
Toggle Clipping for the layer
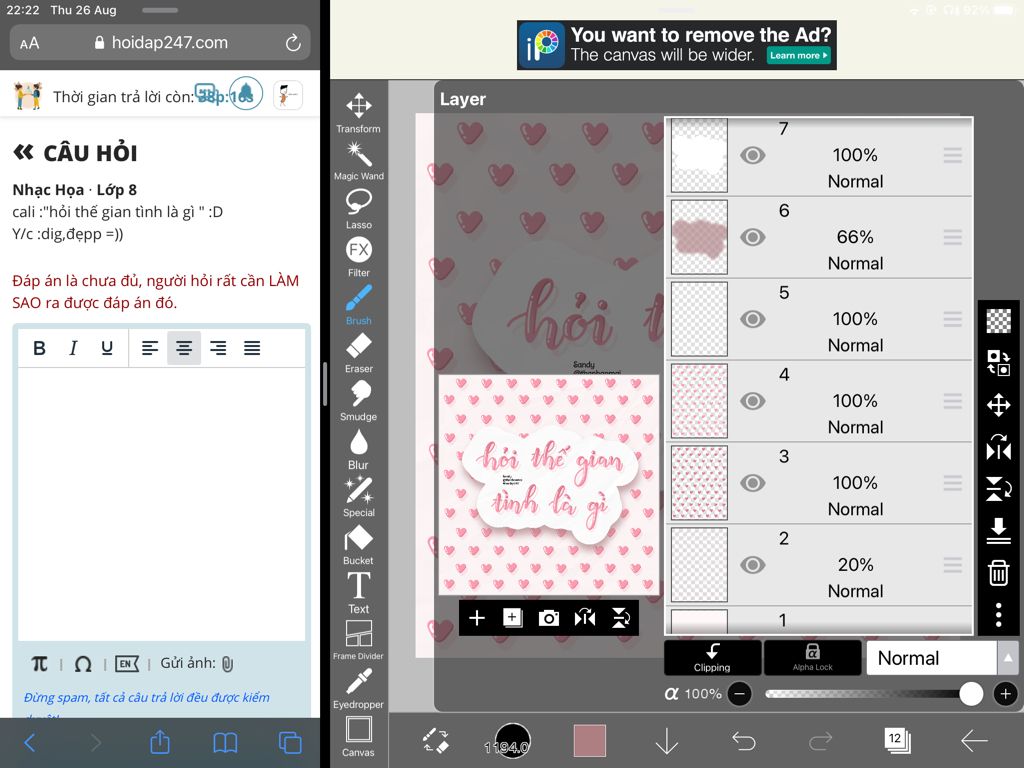[712, 658]
